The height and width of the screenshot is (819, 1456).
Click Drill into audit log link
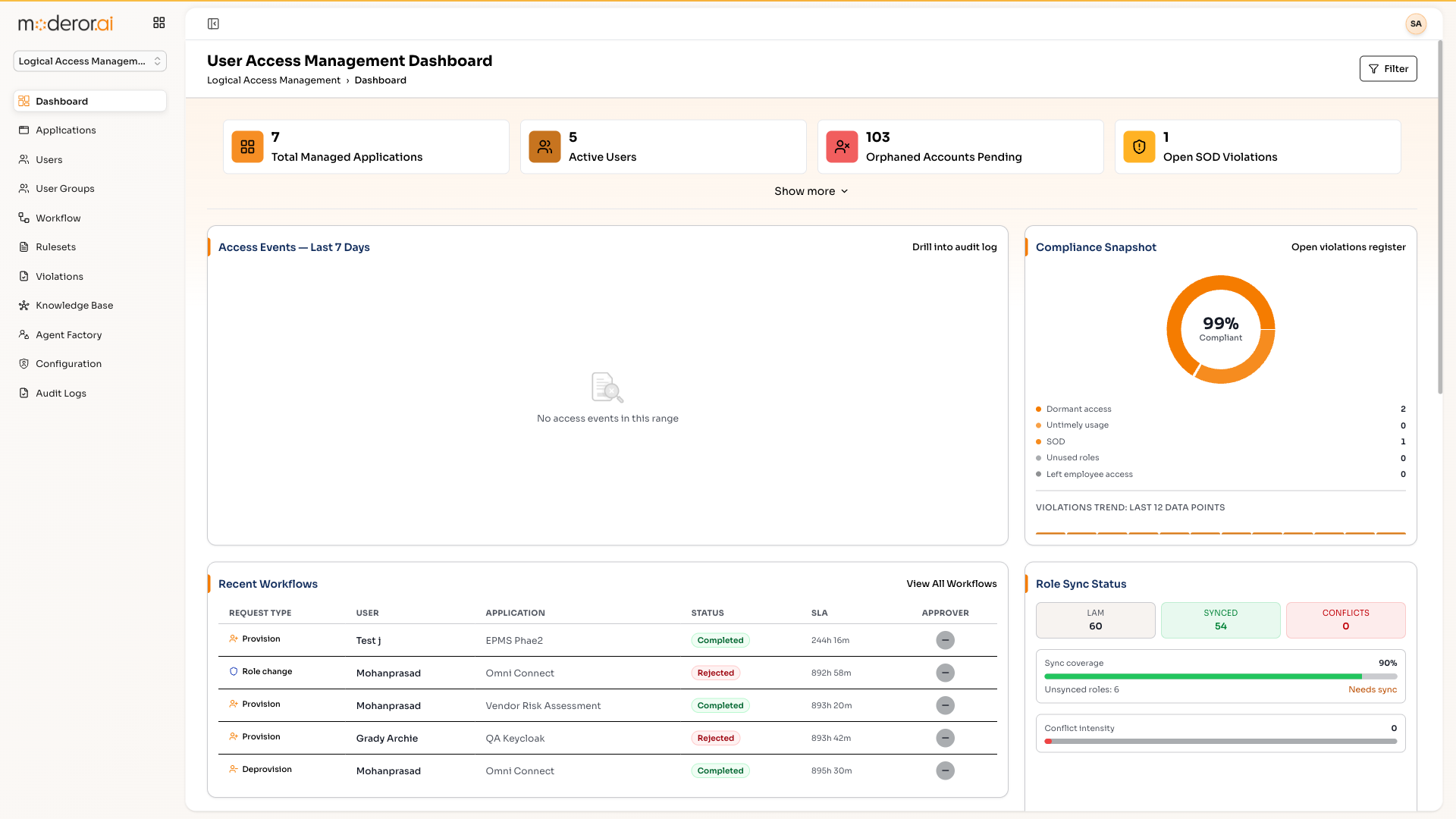954,247
